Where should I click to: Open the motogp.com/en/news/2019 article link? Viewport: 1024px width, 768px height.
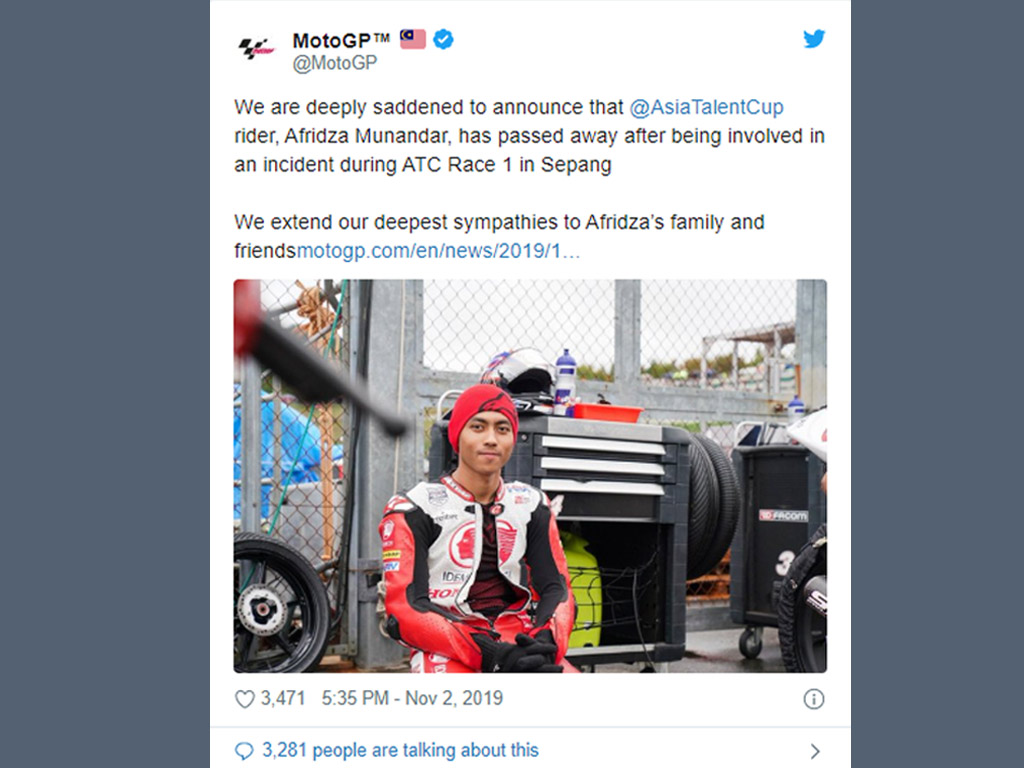[438, 251]
